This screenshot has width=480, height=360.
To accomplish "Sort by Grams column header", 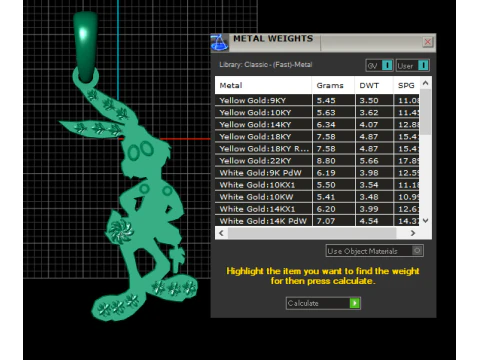I will (333, 85).
